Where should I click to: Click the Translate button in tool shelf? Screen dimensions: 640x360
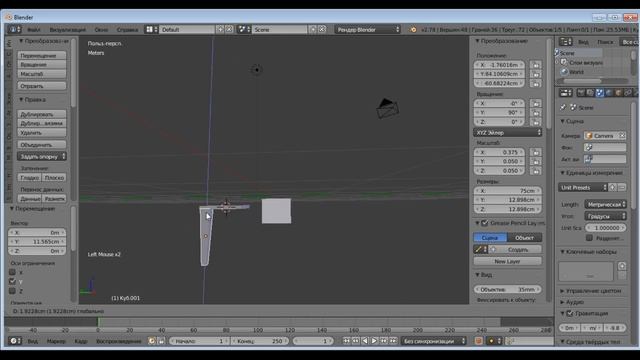42,56
